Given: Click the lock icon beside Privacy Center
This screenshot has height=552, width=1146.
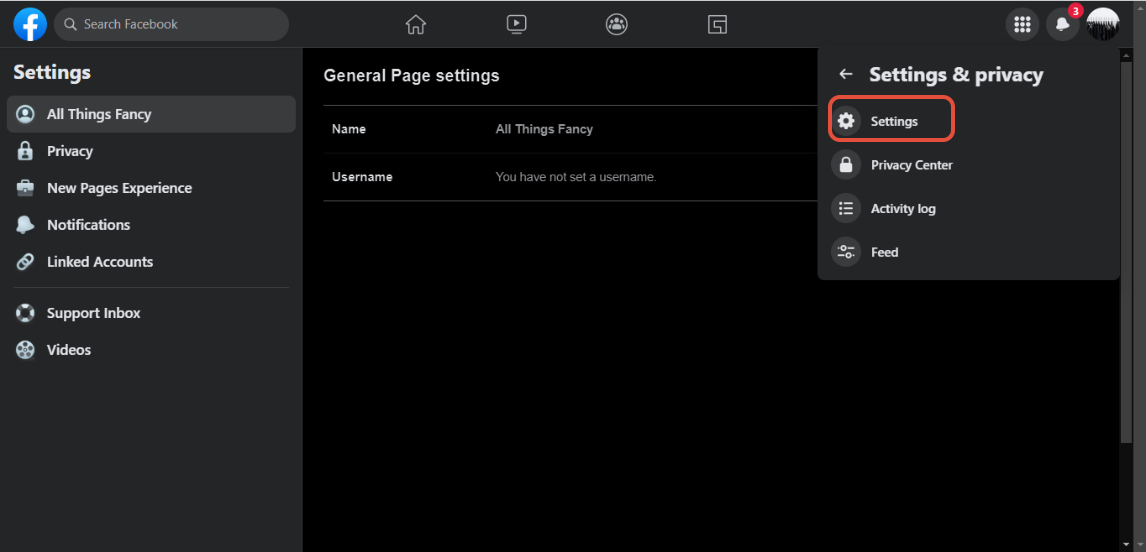Looking at the screenshot, I should pyautogui.click(x=846, y=165).
